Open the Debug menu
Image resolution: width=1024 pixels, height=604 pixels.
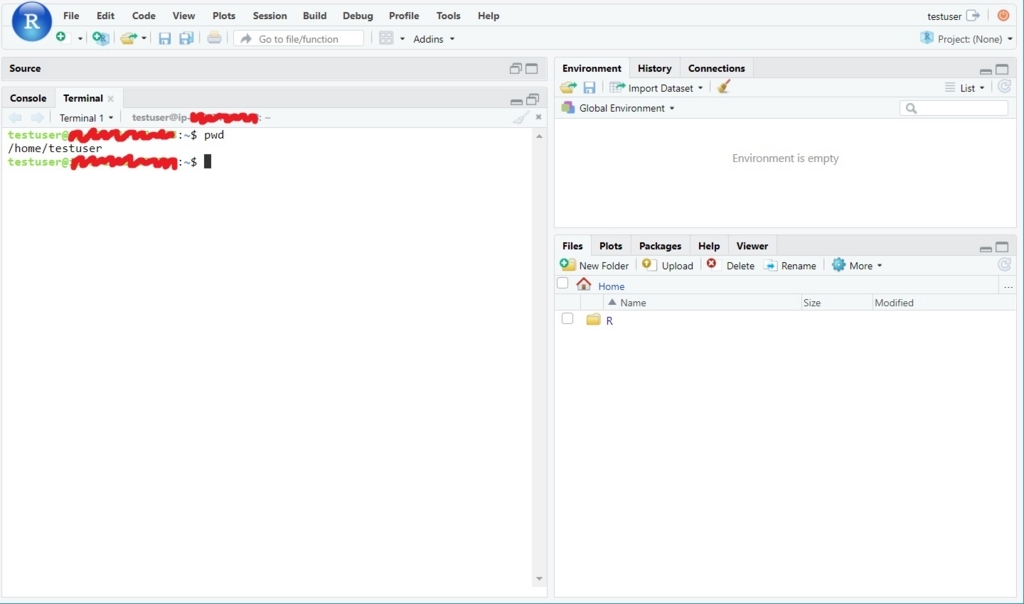coord(358,16)
